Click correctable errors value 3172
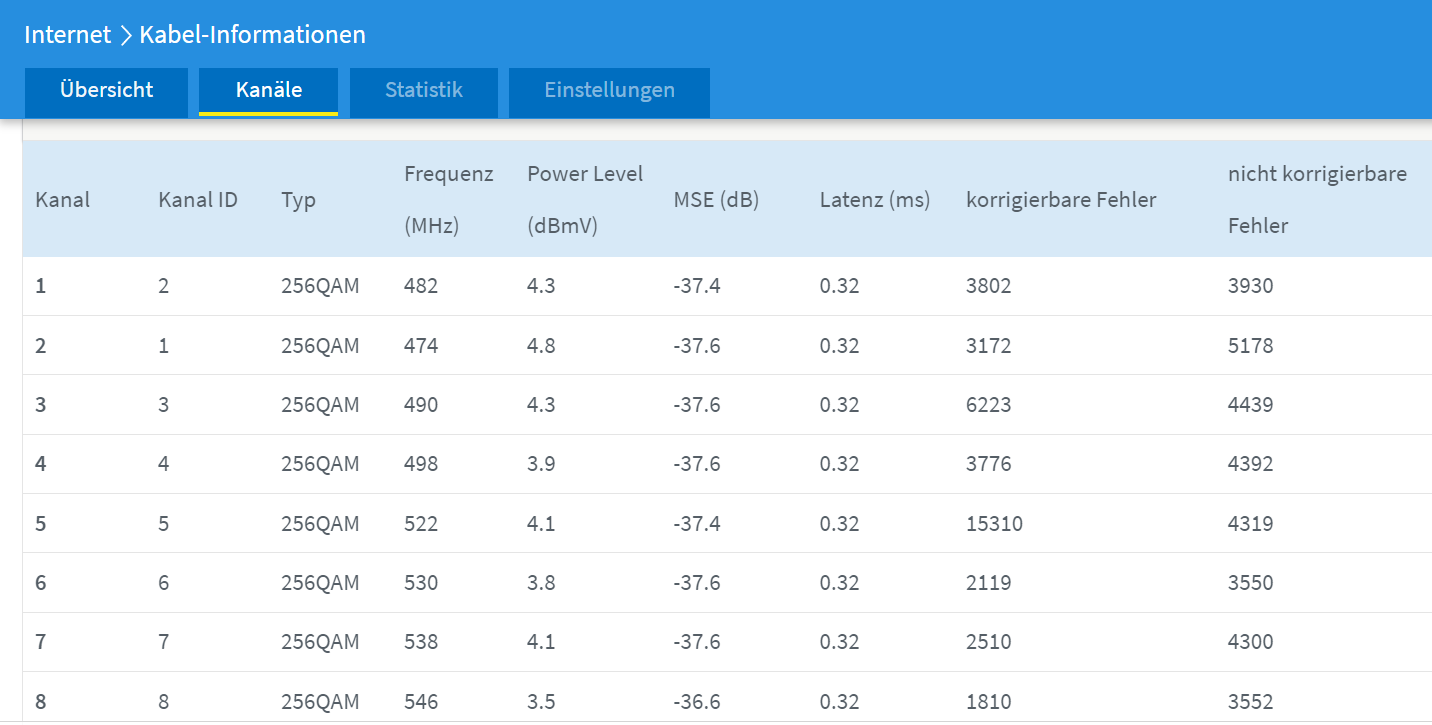Screen dimensions: 1432x725 (x=989, y=346)
